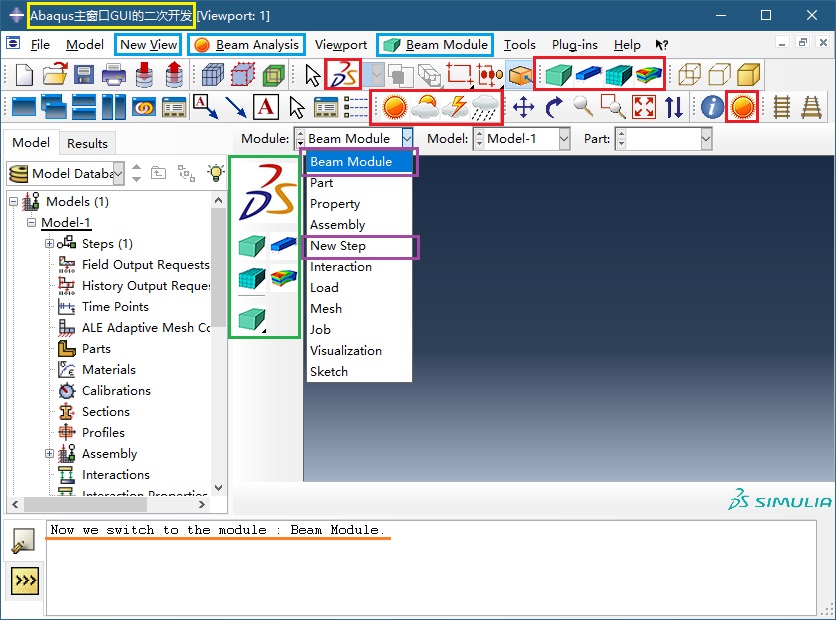Close the Module dropdown by its arrow
The width and height of the screenshot is (836, 620).
click(407, 139)
